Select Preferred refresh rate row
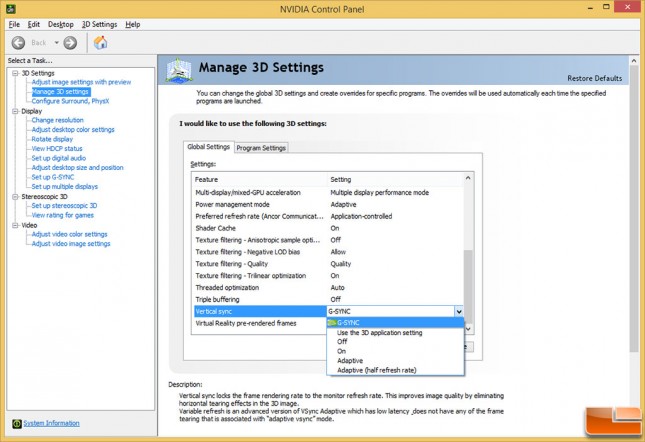The image size is (645, 442). point(329,216)
